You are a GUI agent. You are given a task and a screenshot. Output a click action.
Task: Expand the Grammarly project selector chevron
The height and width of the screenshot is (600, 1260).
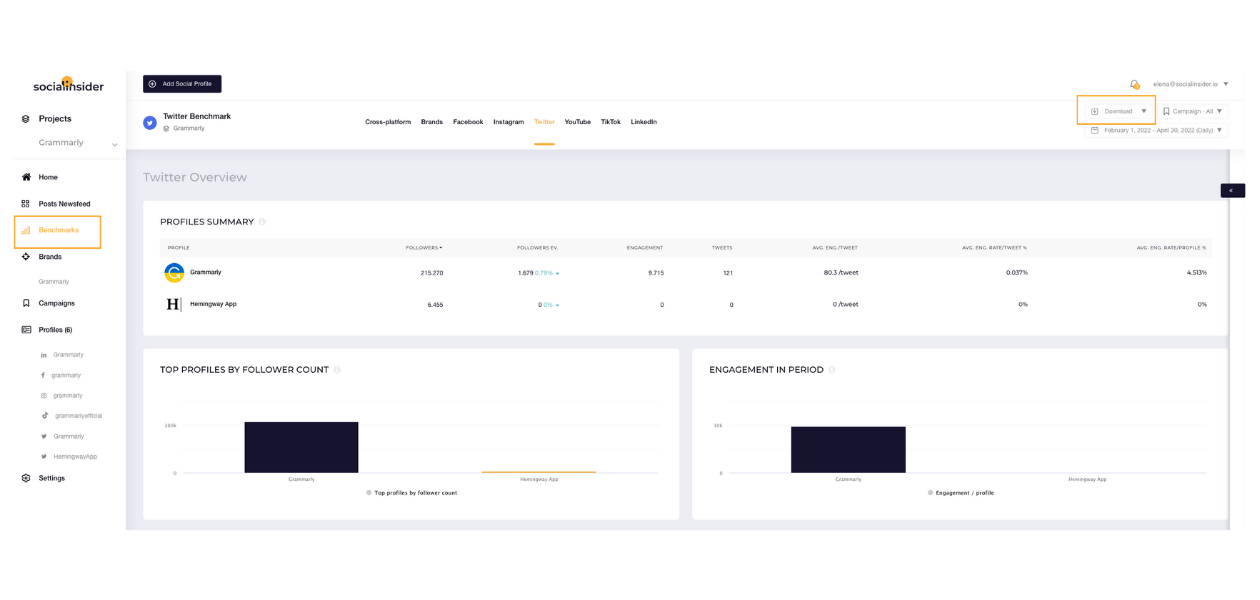(x=115, y=145)
